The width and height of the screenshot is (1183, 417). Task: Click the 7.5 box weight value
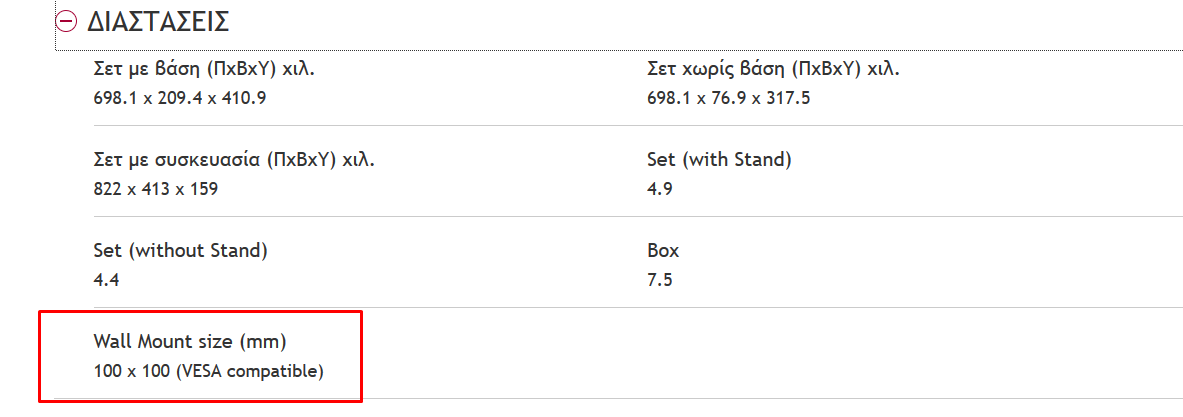(660, 280)
